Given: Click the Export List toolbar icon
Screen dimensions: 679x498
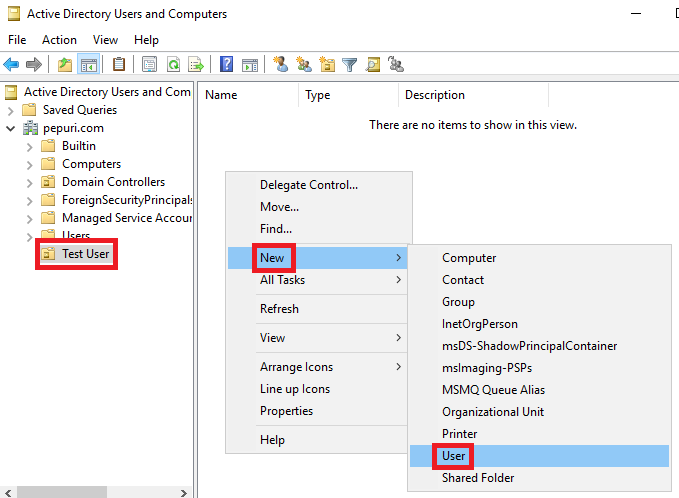Looking at the screenshot, I should coord(196,65).
